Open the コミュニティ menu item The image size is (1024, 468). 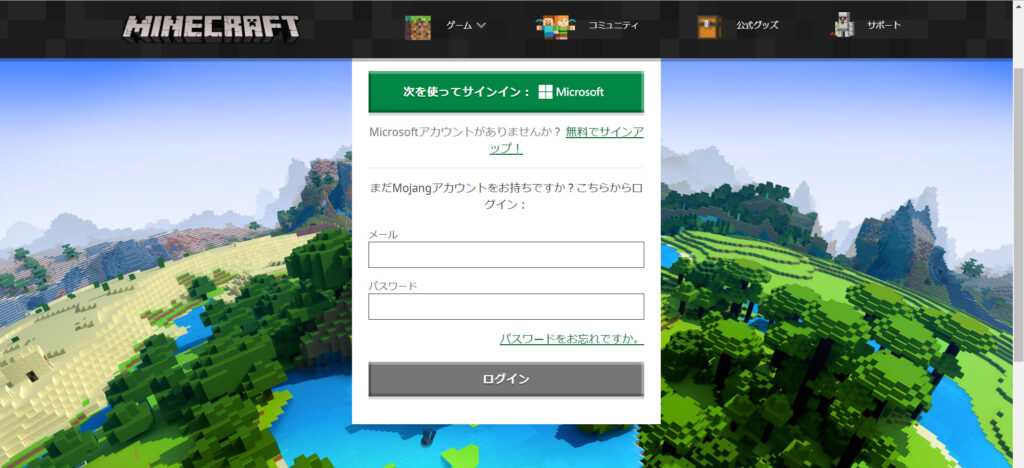point(613,26)
